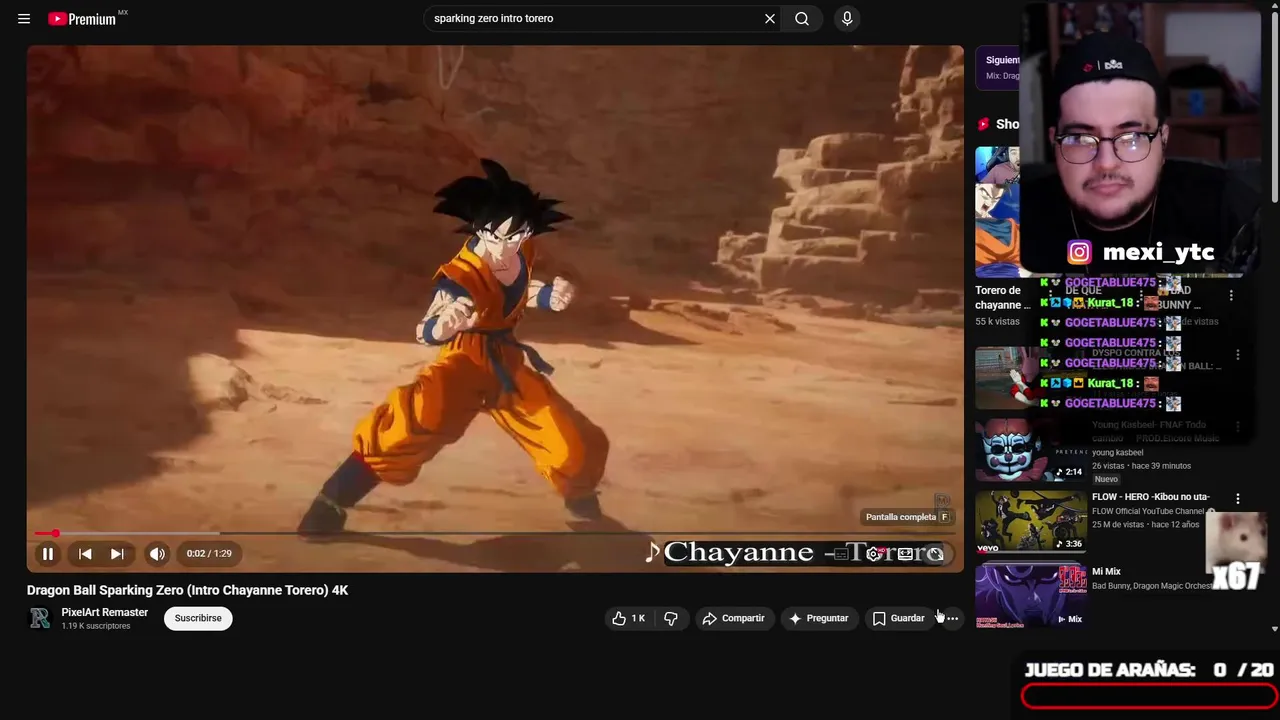This screenshot has height=720, width=1280.
Task: Click the Shorts section heading icon
Action: [984, 125]
